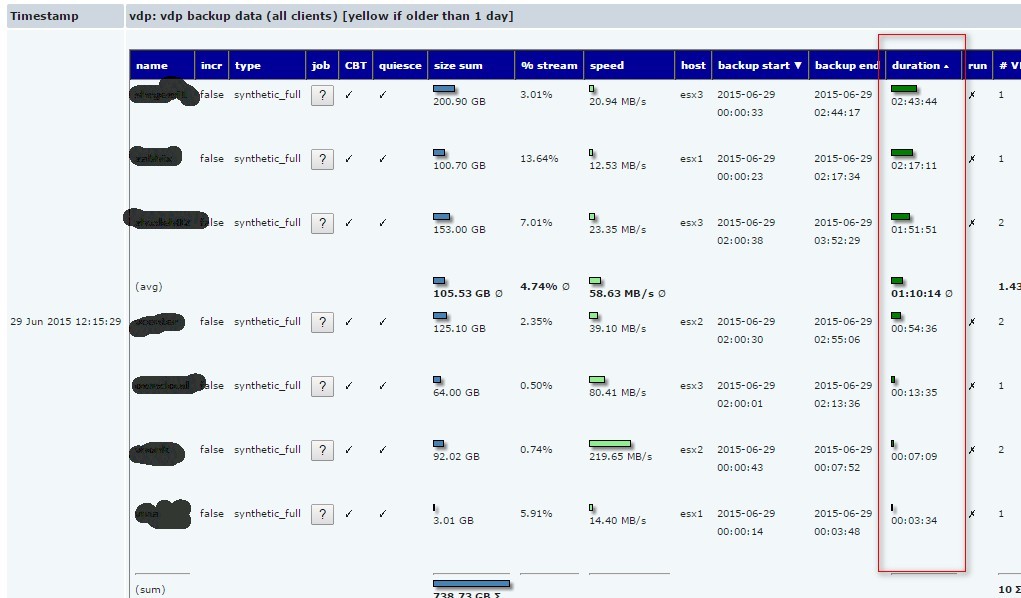Click quiesce checkmark in 200.90 GB row
Screen dimensions: 1021x598
(382, 95)
